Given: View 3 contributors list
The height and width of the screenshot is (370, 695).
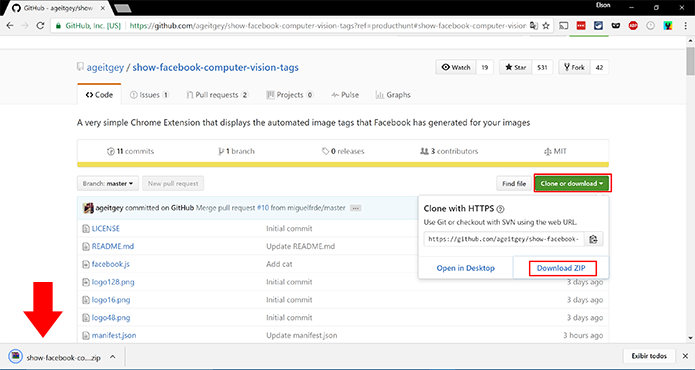Looking at the screenshot, I should (x=449, y=151).
